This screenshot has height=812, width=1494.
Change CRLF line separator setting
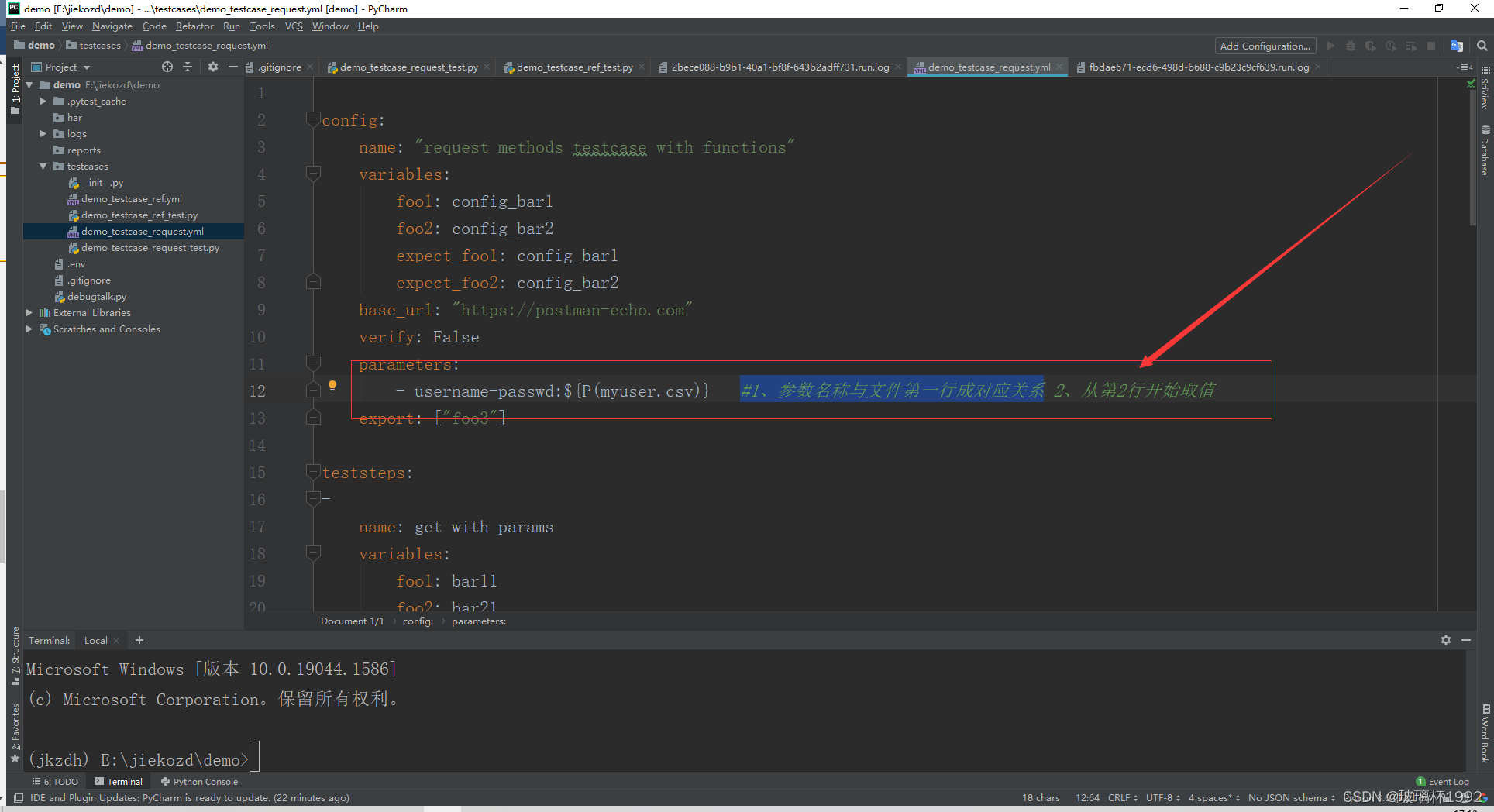click(x=1123, y=798)
